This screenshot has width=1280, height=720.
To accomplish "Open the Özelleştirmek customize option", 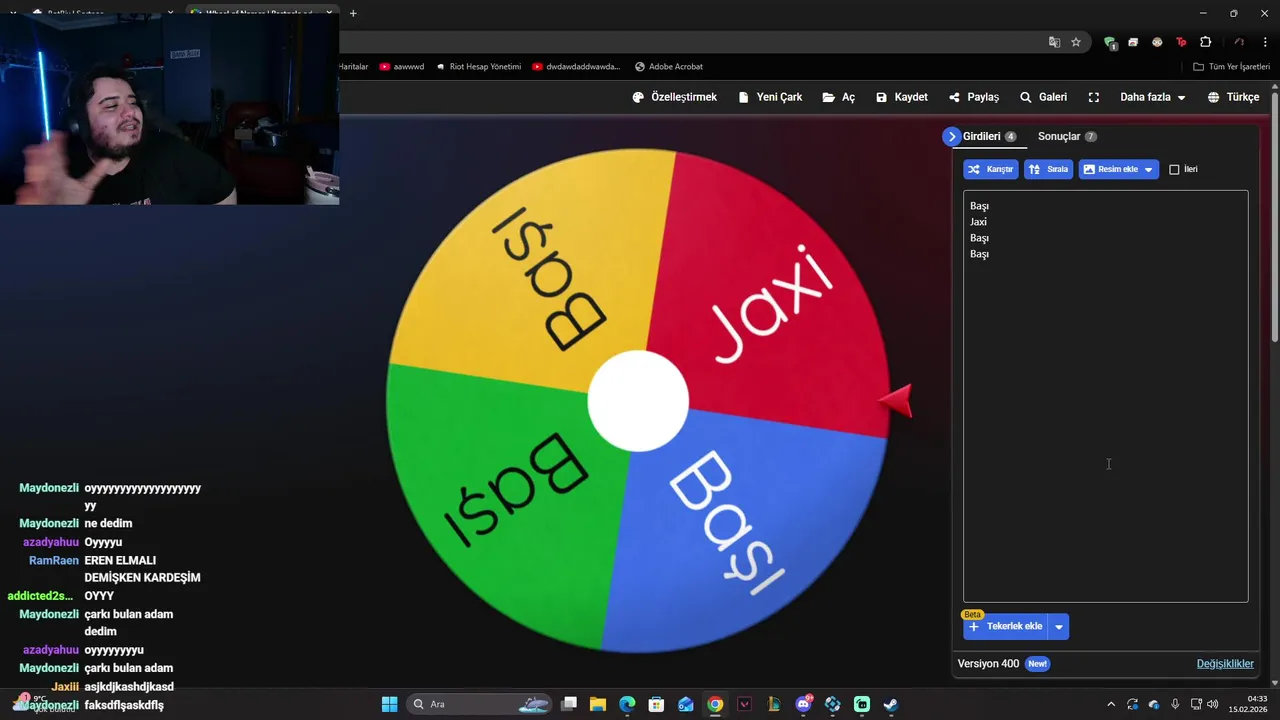I will coord(675,97).
